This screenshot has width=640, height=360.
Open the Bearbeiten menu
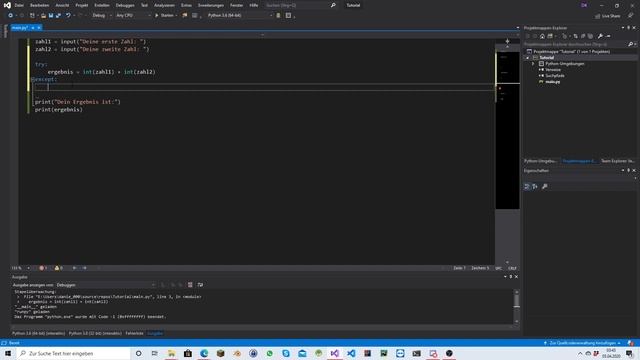coord(40,5)
